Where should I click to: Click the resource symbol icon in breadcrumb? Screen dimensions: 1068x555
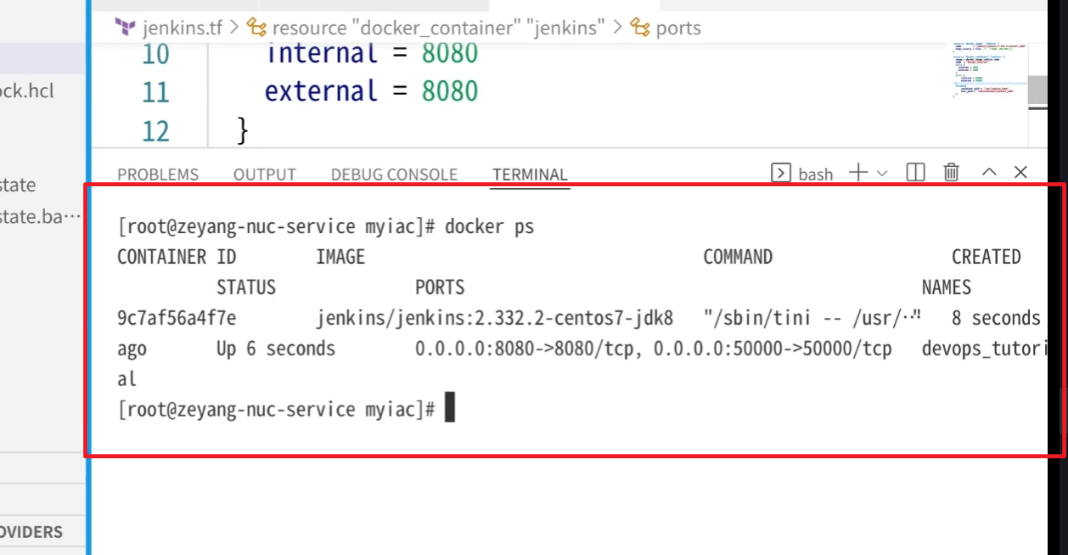point(256,27)
